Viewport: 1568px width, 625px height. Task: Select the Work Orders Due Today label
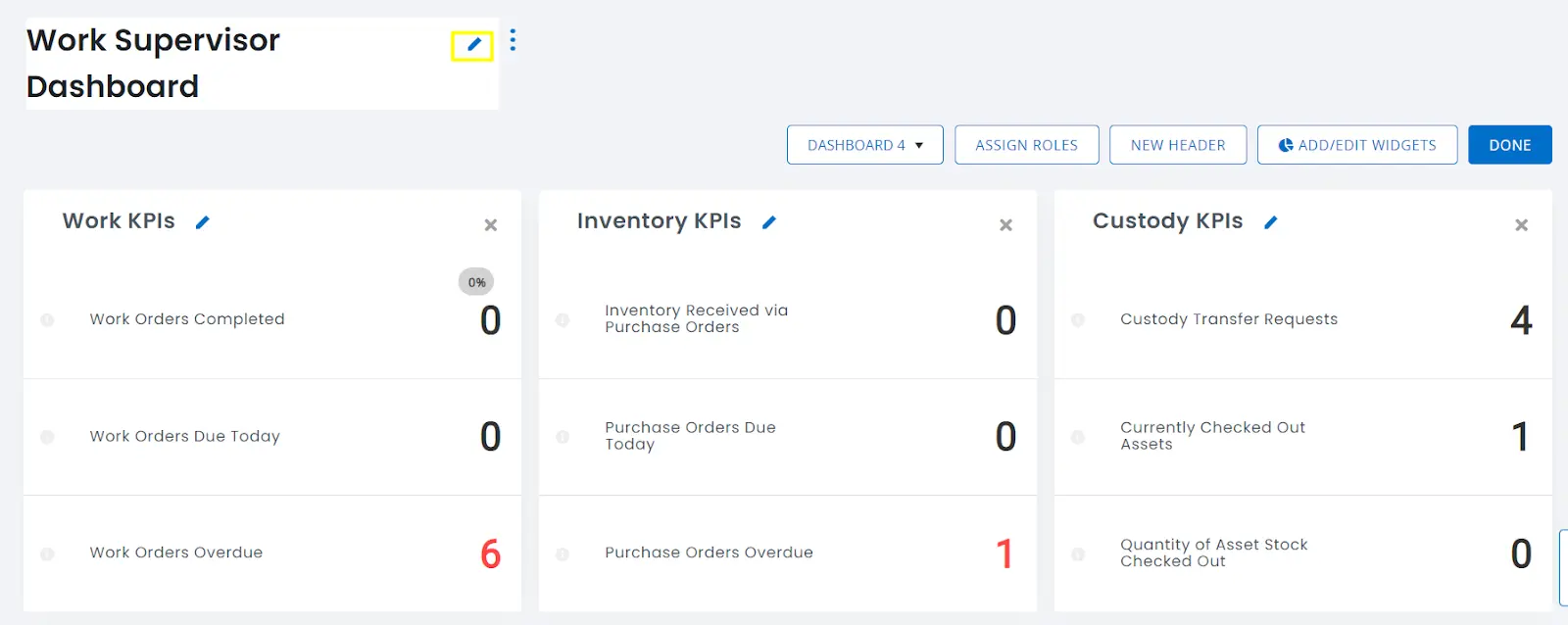(185, 436)
